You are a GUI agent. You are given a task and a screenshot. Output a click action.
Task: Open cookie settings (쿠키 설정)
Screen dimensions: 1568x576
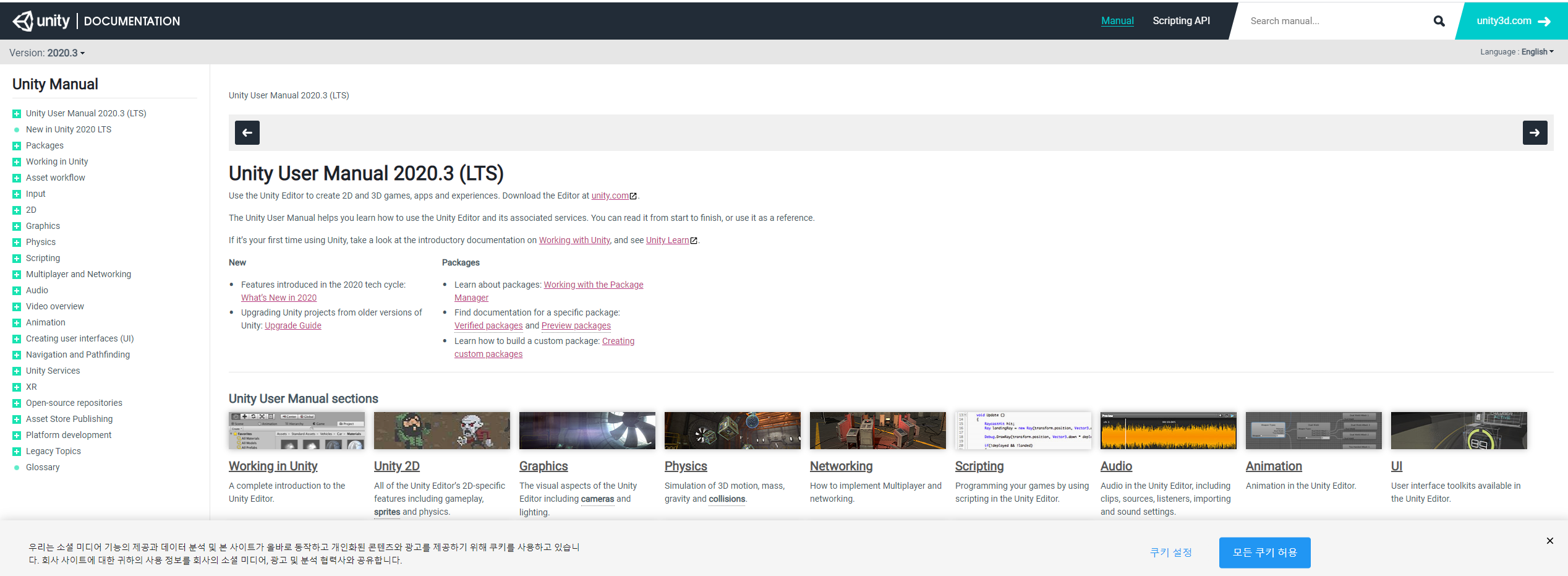(1171, 552)
